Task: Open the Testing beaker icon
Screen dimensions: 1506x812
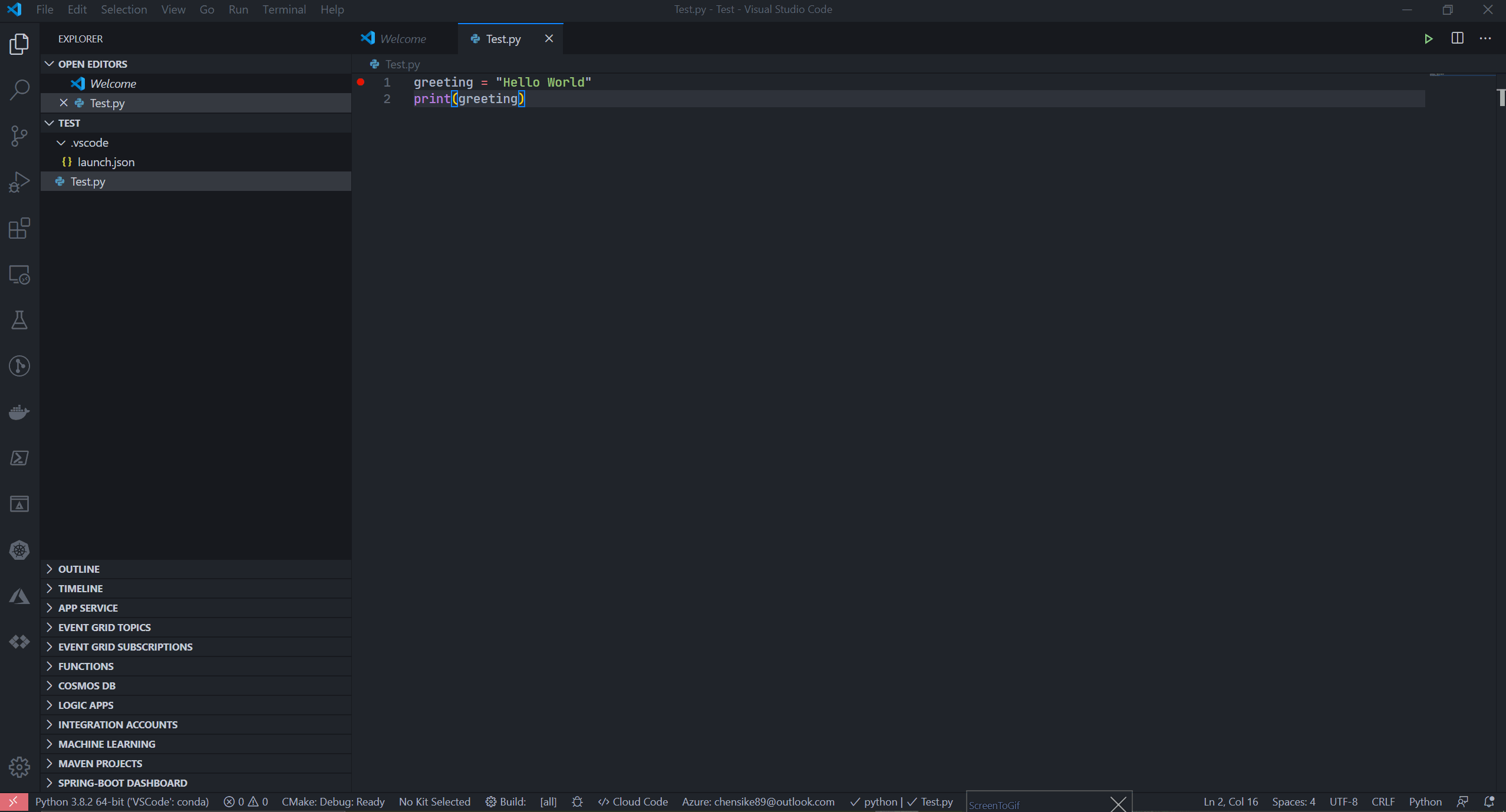Action: point(19,320)
